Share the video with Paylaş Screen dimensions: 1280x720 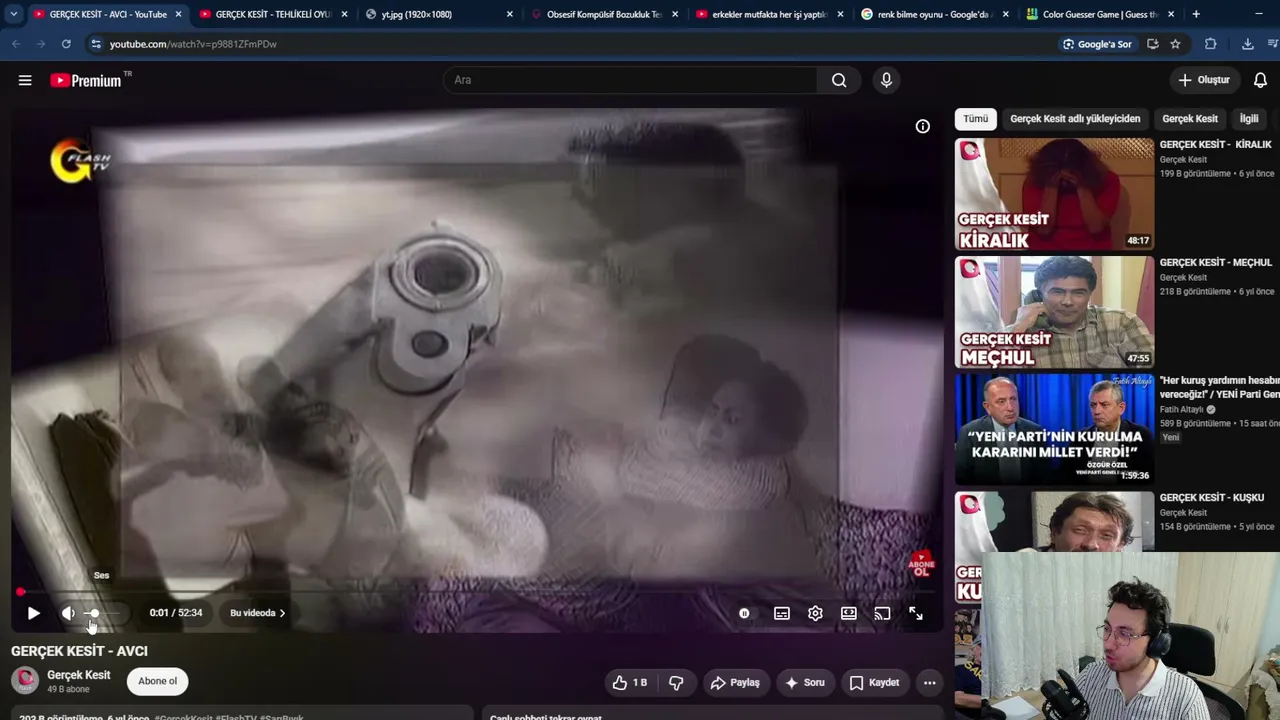click(734, 682)
